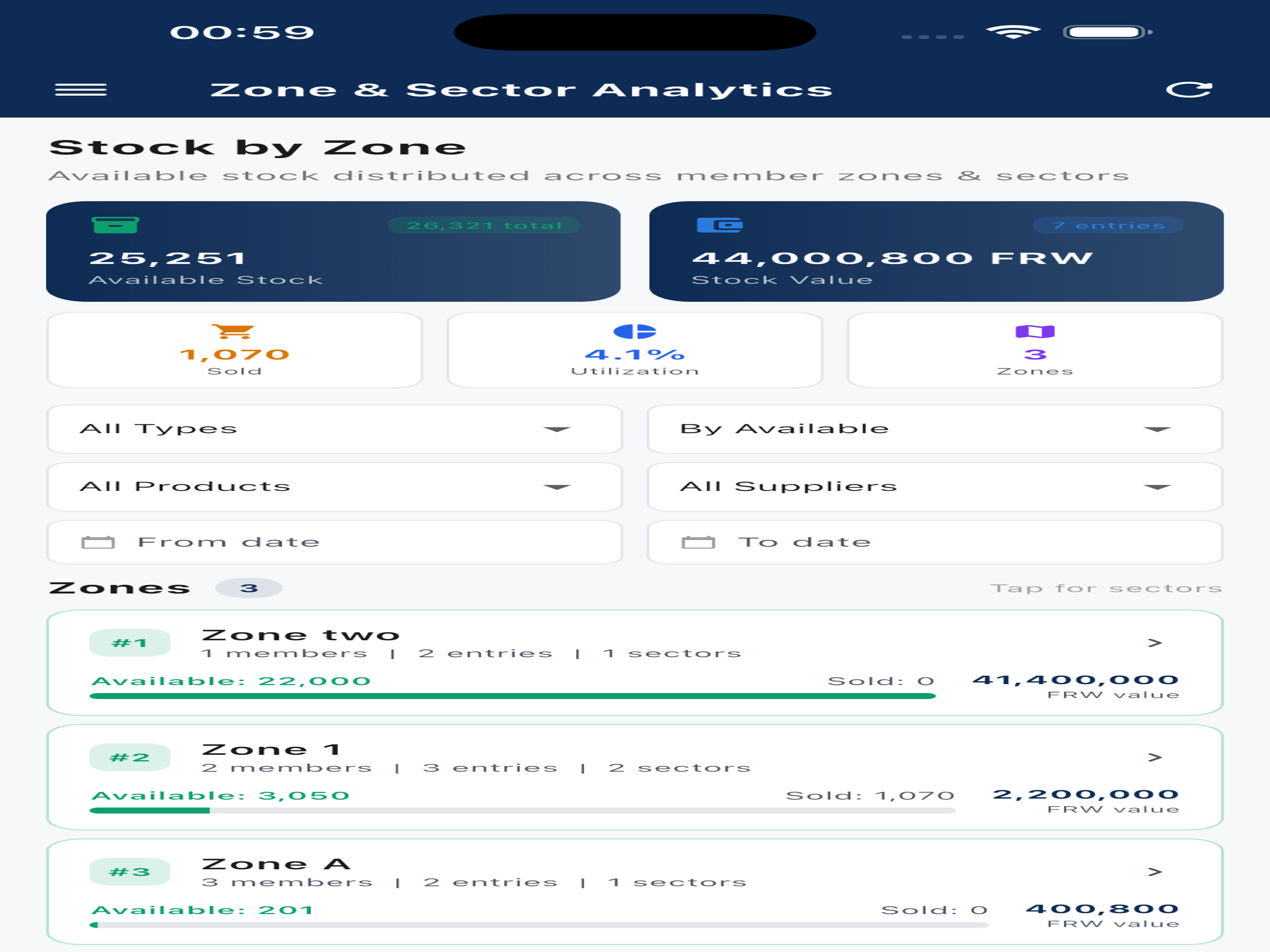Screen dimensions: 1270x952
Task: Open the Available Stock 25,251 card
Action: point(333,251)
